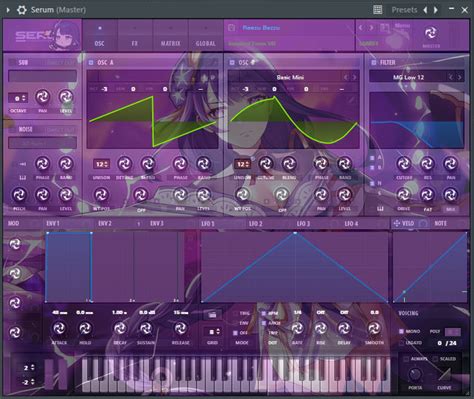Click the Noise pitch knob

(x=19, y=195)
